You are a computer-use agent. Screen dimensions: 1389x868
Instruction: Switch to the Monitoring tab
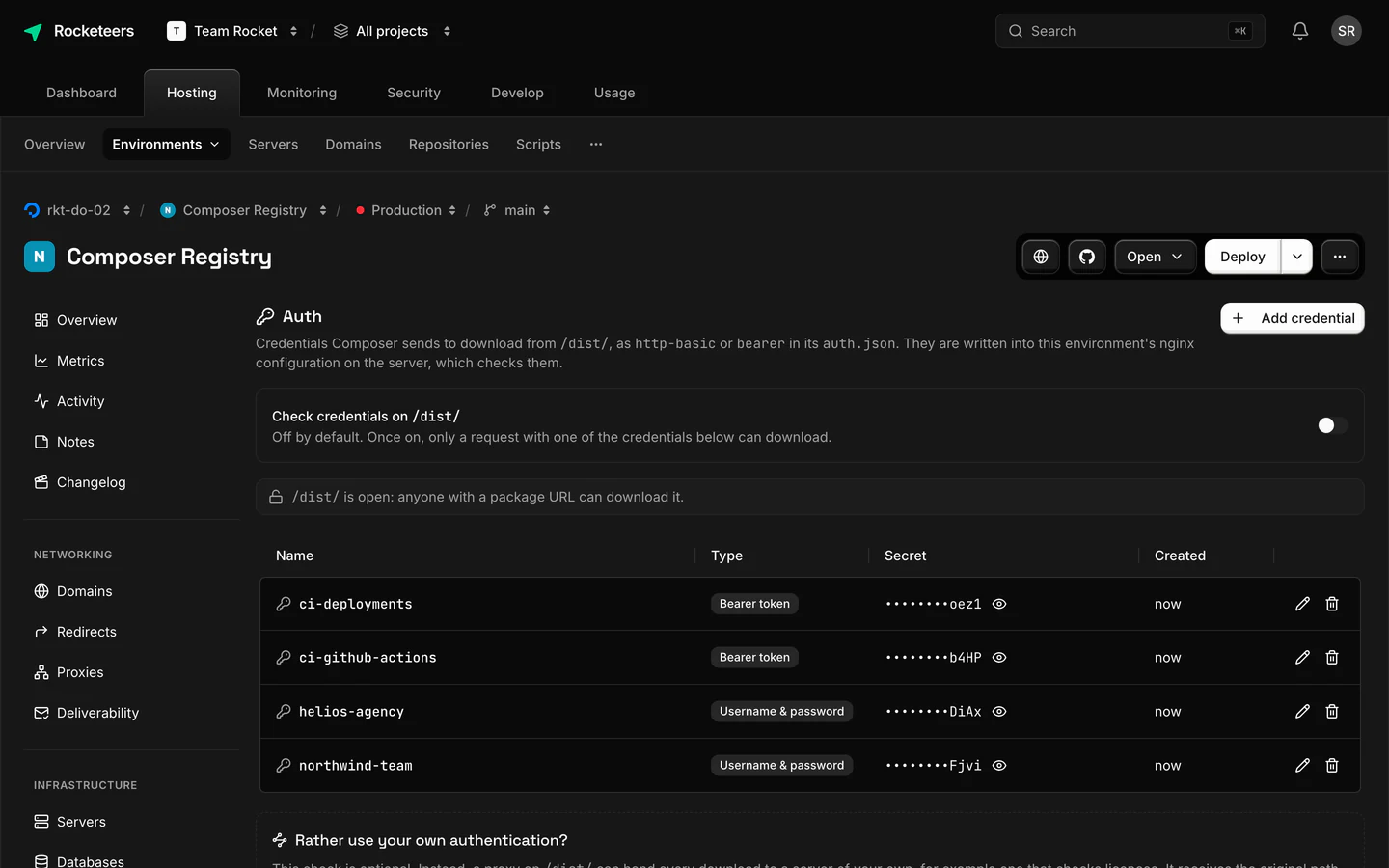pyautogui.click(x=302, y=93)
